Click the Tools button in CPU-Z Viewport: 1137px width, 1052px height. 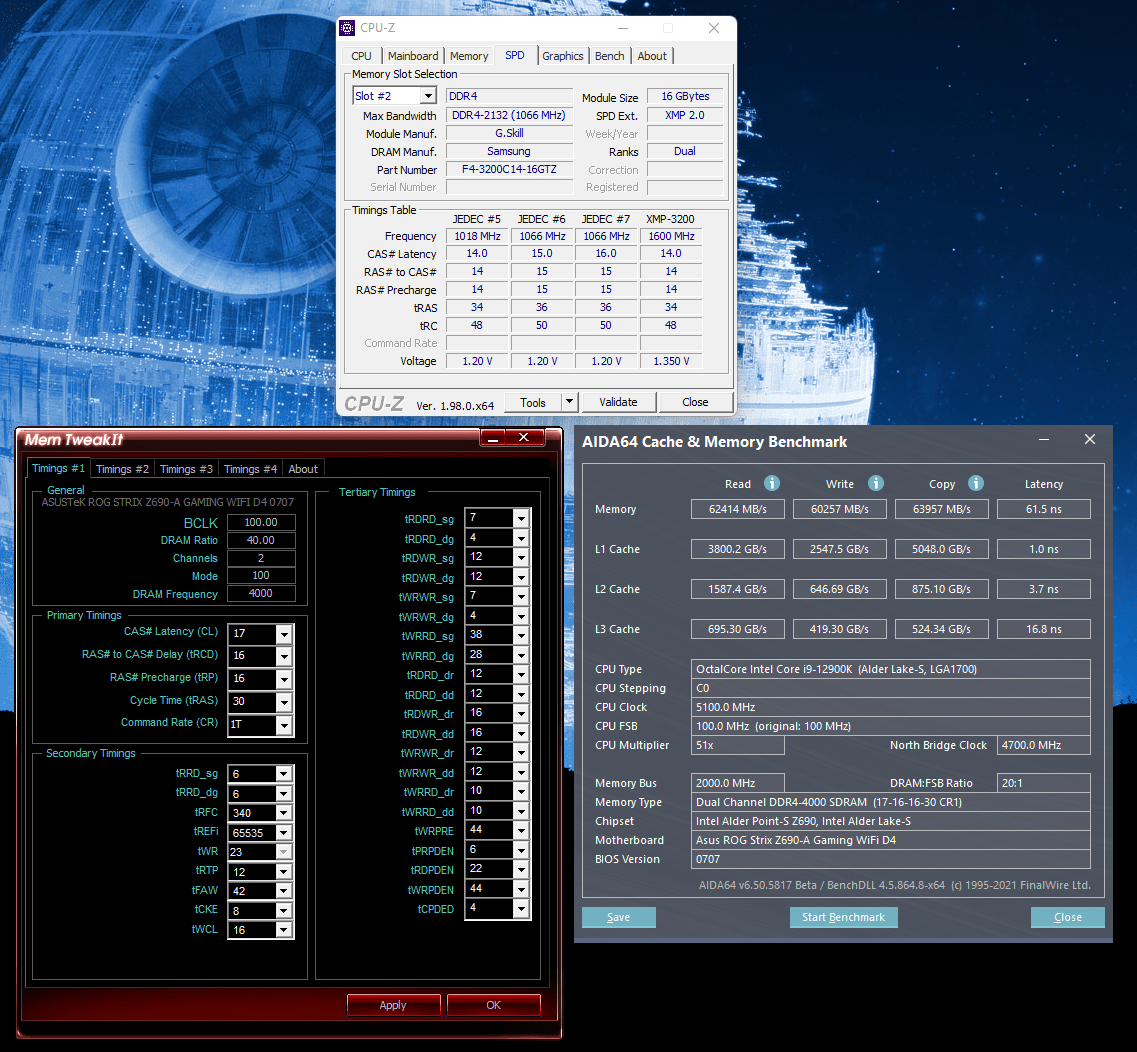[x=533, y=402]
